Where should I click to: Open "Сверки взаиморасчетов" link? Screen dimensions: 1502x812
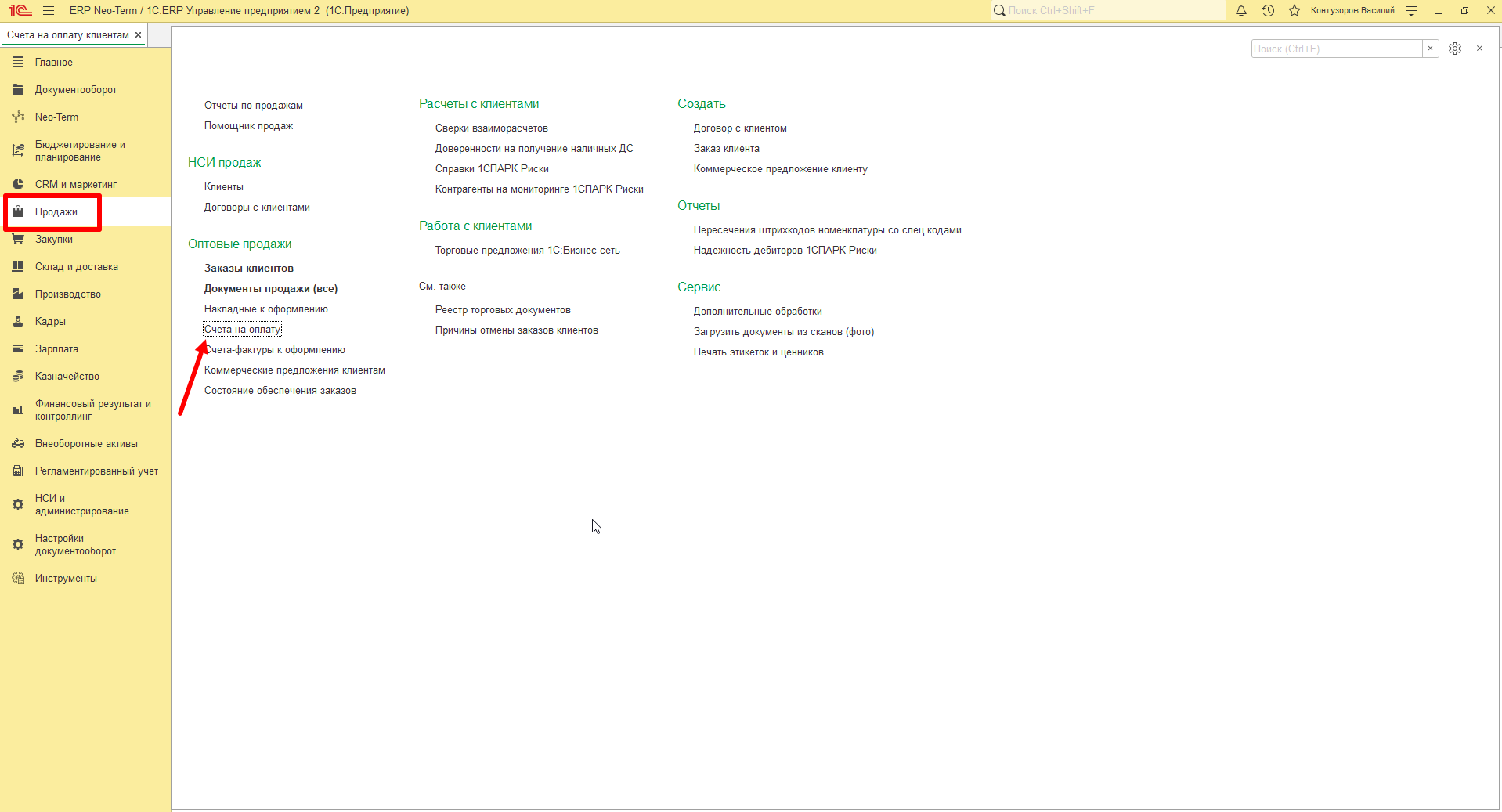coord(492,128)
